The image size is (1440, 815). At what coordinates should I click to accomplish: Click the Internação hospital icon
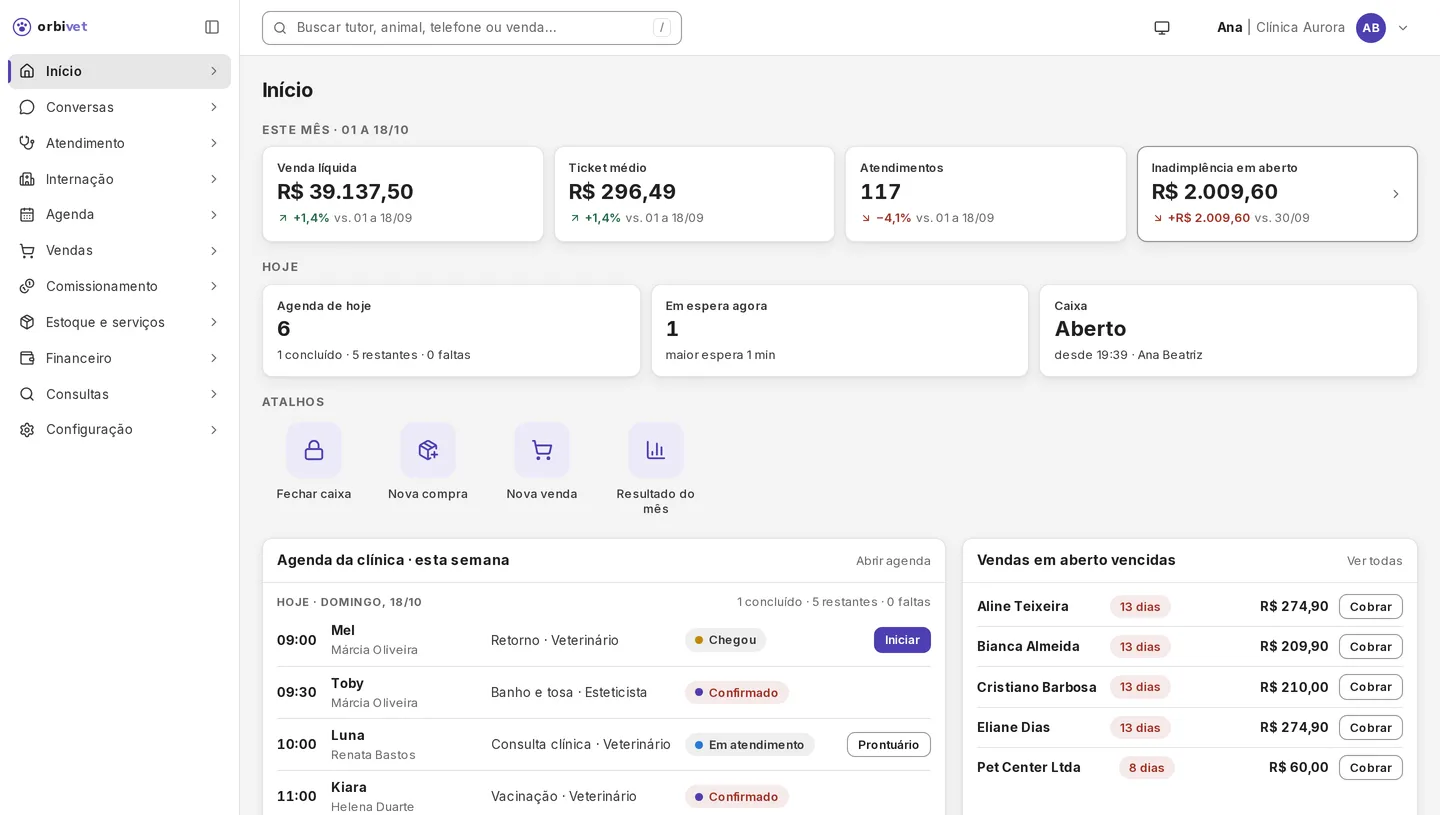[x=27, y=179]
